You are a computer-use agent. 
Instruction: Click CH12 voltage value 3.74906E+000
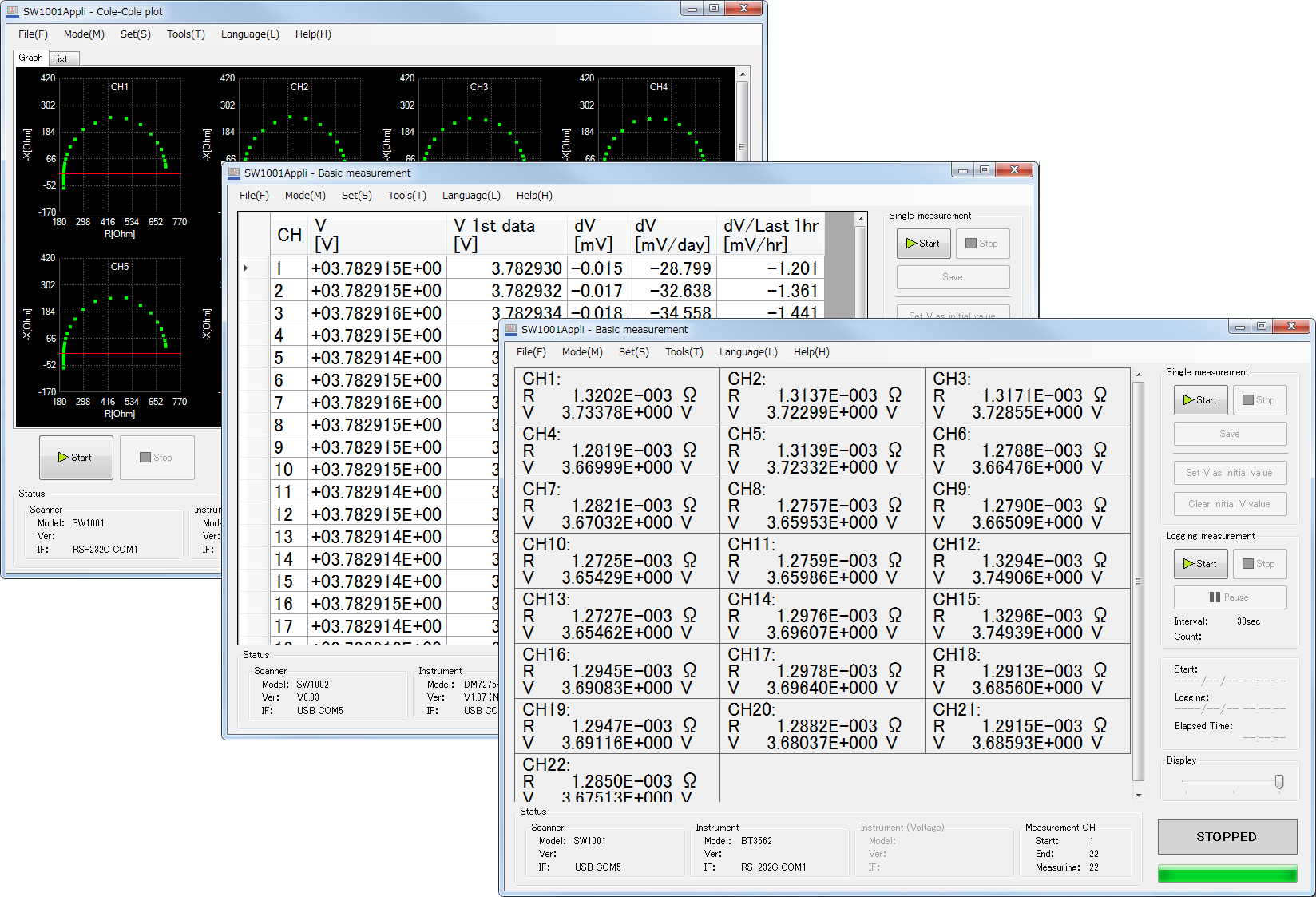point(1027,577)
